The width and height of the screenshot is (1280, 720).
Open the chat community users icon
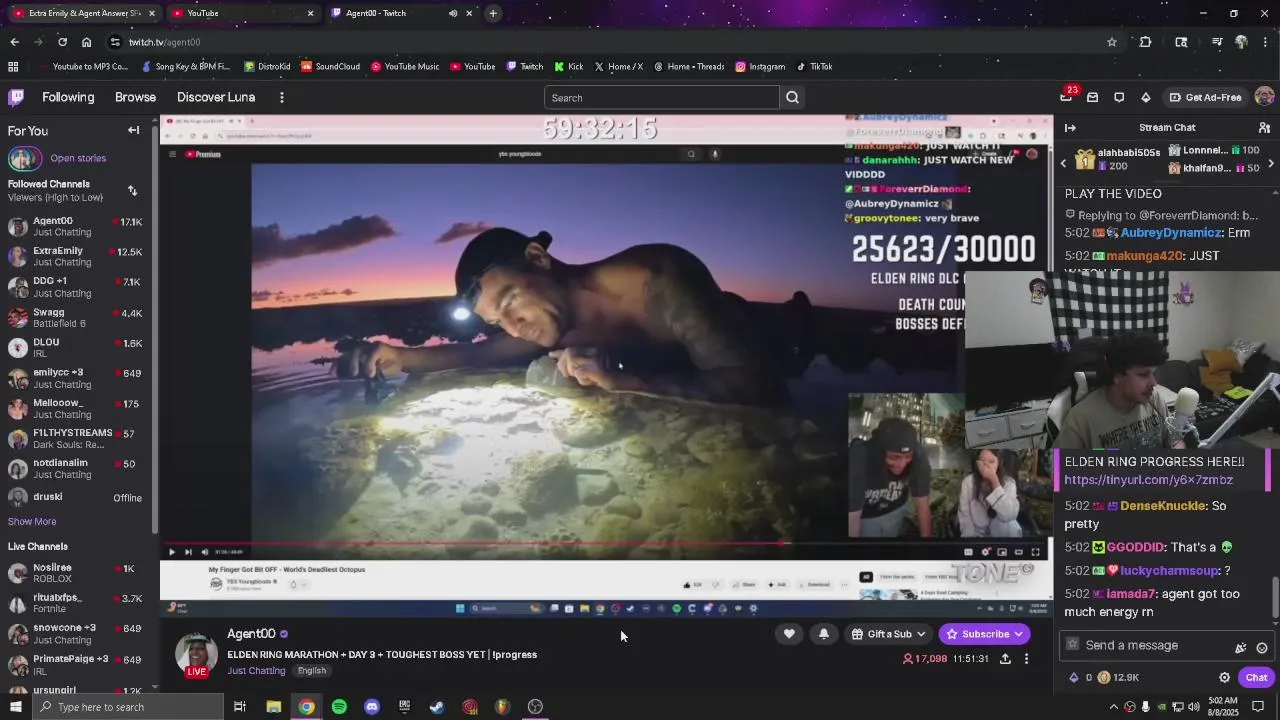pyautogui.click(x=1264, y=127)
